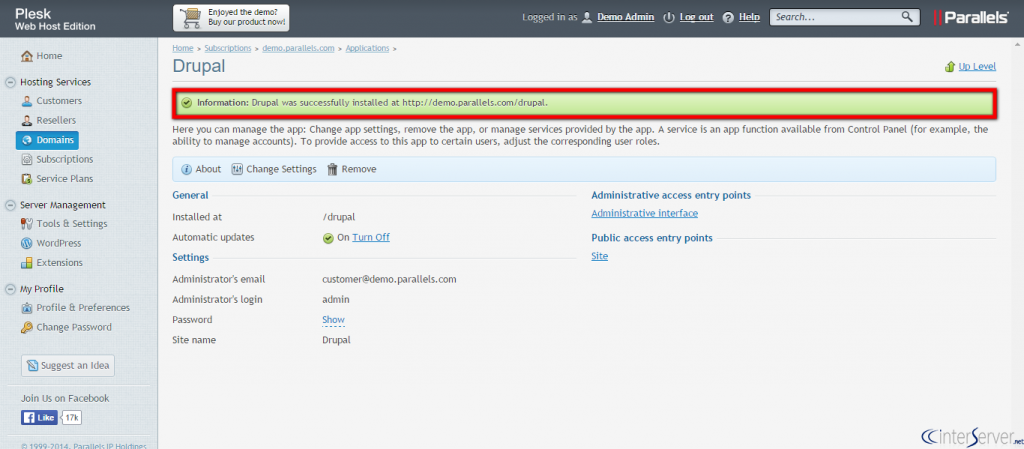
Task: Click the /drupal install path text
Action: coord(338,217)
